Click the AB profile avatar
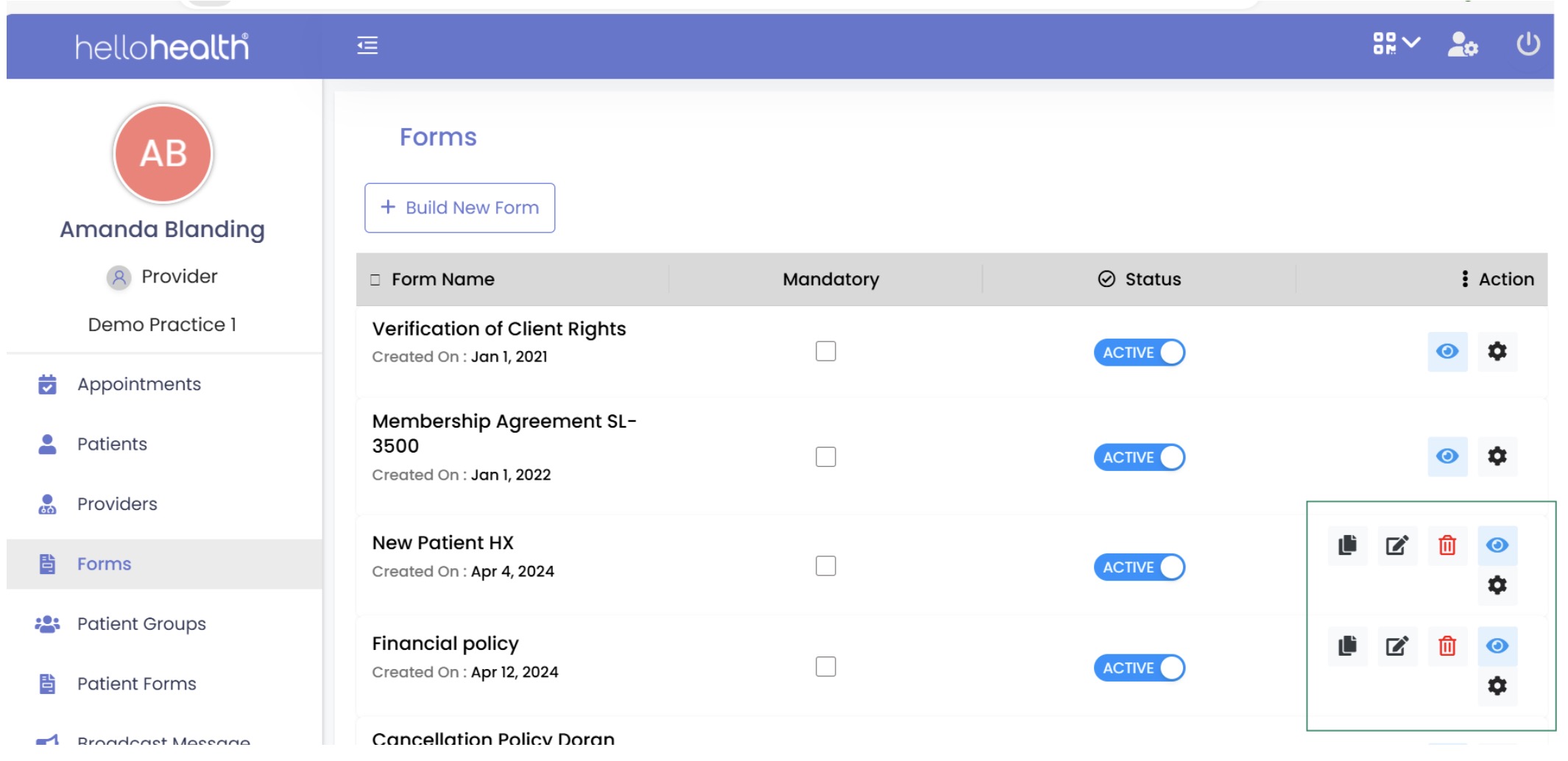Viewport: 1568px width, 761px height. point(163,154)
